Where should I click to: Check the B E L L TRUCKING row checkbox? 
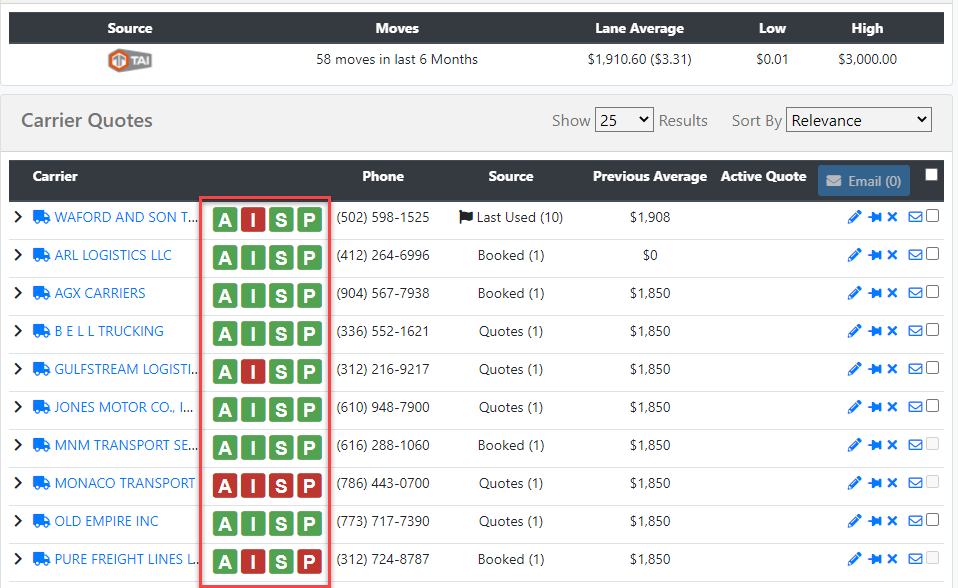click(x=932, y=329)
